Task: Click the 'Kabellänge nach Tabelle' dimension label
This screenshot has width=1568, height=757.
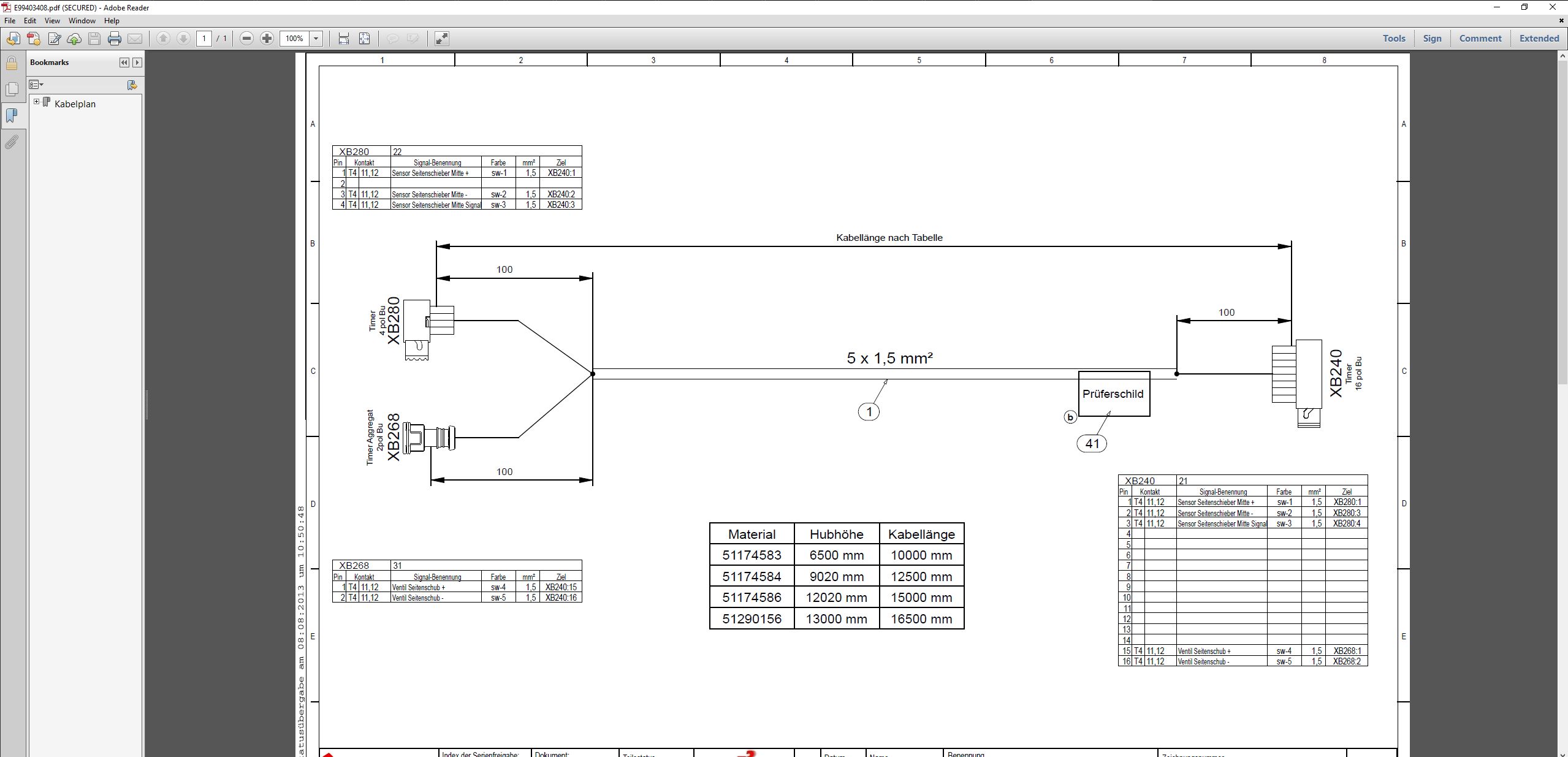Action: click(x=889, y=238)
